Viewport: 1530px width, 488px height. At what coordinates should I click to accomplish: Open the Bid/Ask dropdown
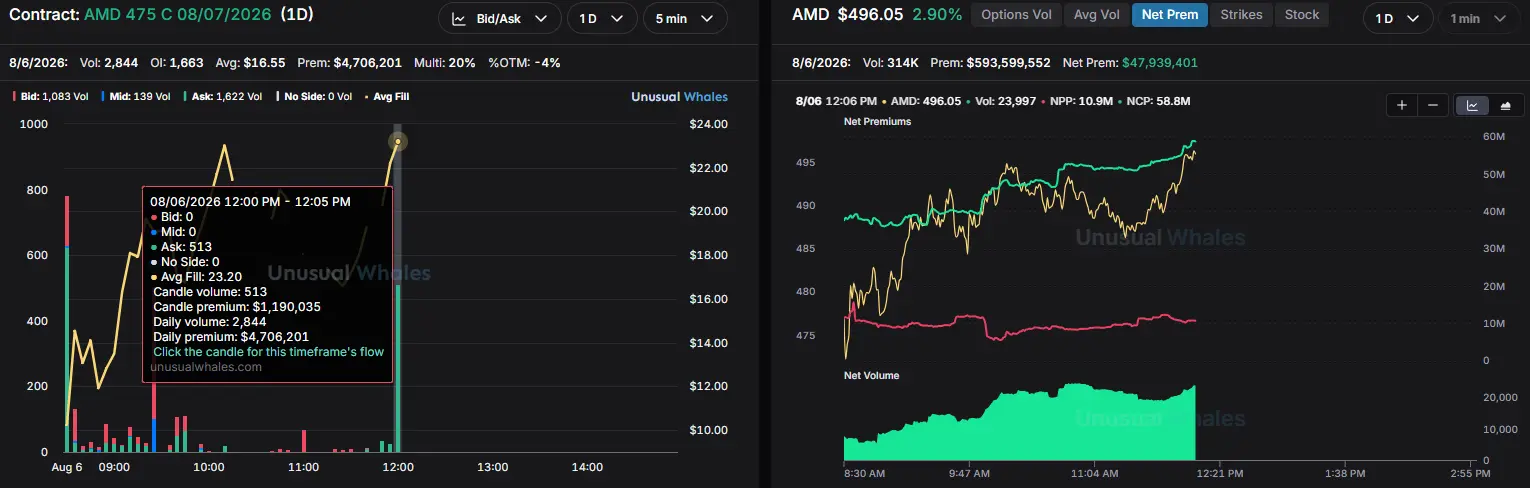(499, 18)
